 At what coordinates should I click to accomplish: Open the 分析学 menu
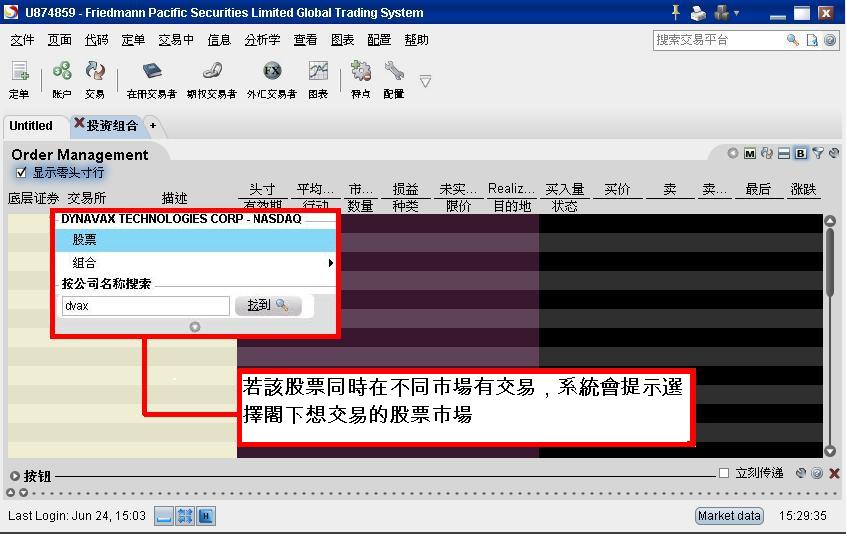pyautogui.click(x=262, y=40)
